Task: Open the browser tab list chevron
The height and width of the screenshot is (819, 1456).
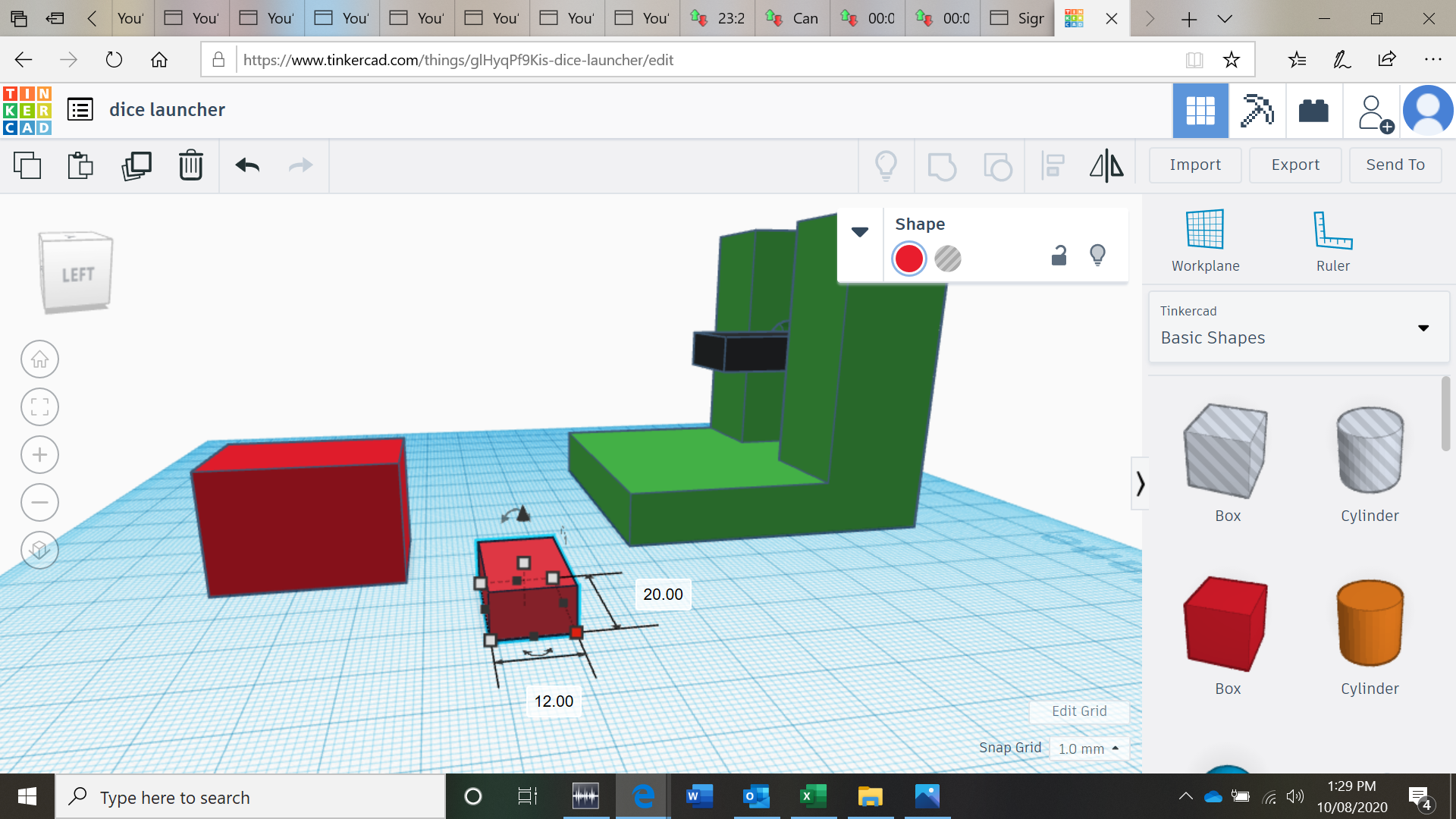Action: pos(1225,19)
